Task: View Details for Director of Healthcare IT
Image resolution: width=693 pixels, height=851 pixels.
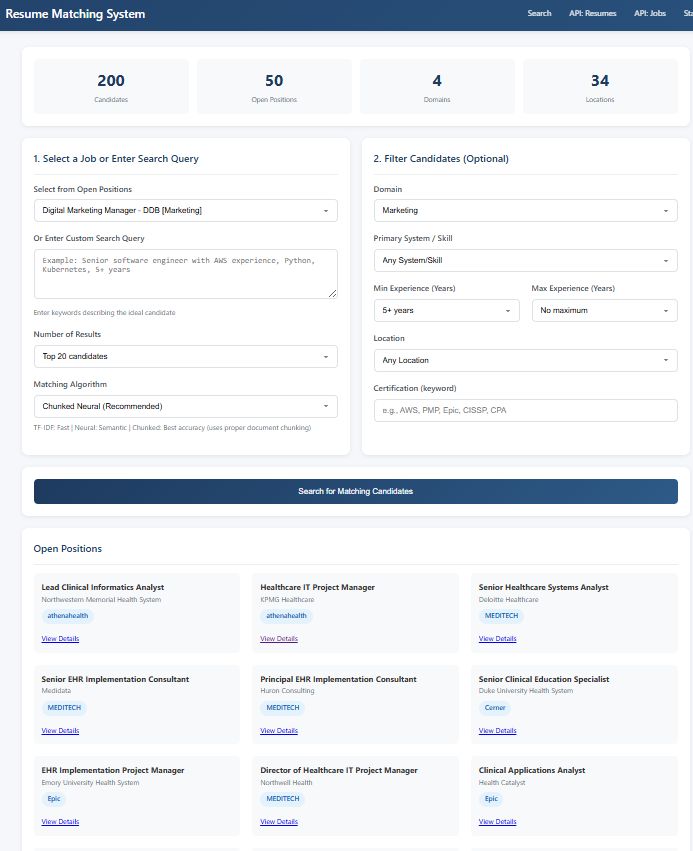Action: click(279, 822)
